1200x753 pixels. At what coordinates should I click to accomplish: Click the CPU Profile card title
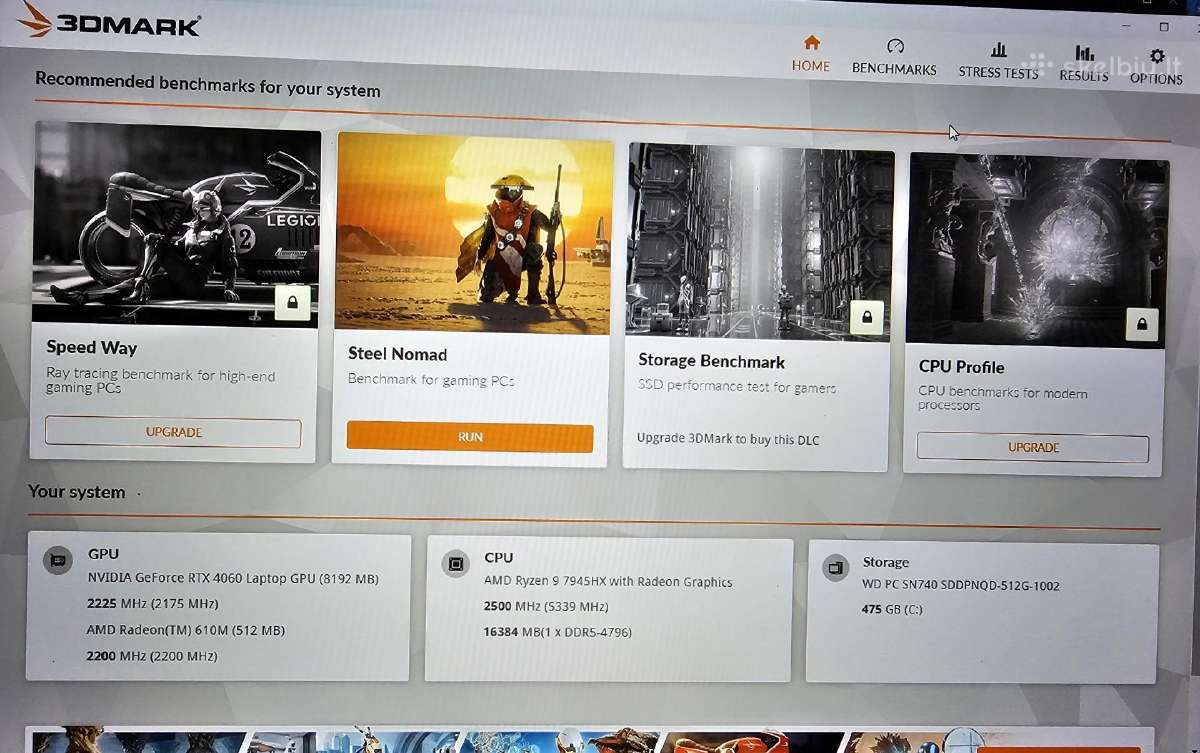[x=962, y=367]
